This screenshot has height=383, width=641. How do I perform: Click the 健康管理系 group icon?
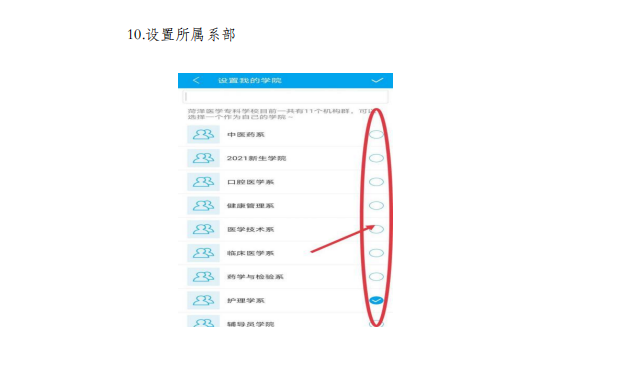(x=203, y=206)
